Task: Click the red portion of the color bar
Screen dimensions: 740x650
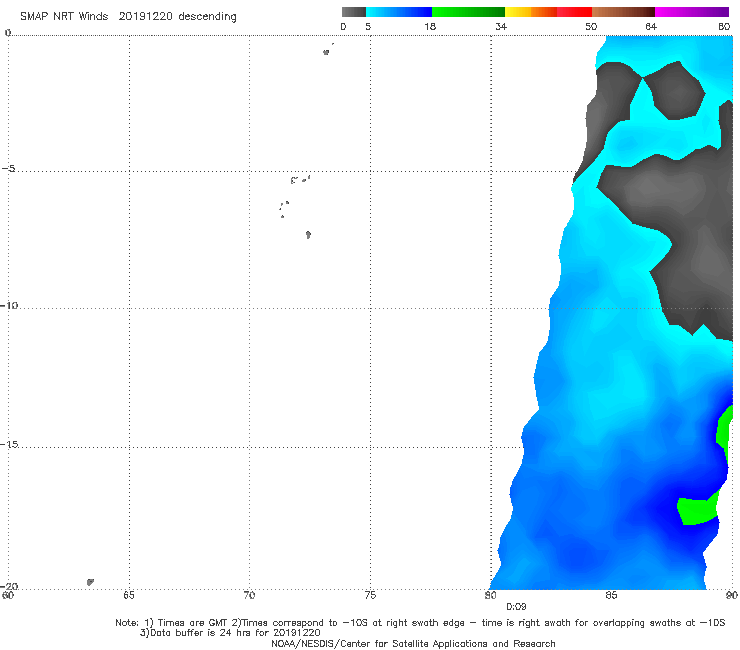Action: (574, 12)
